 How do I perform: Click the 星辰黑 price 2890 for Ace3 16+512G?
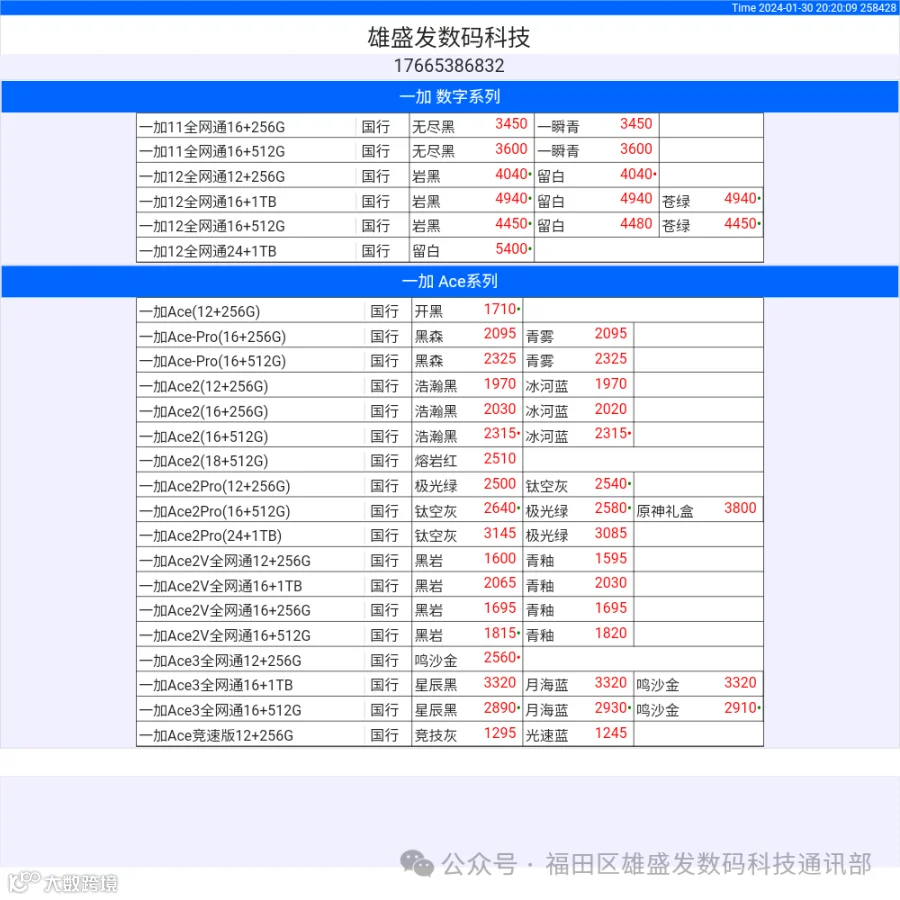click(x=502, y=708)
